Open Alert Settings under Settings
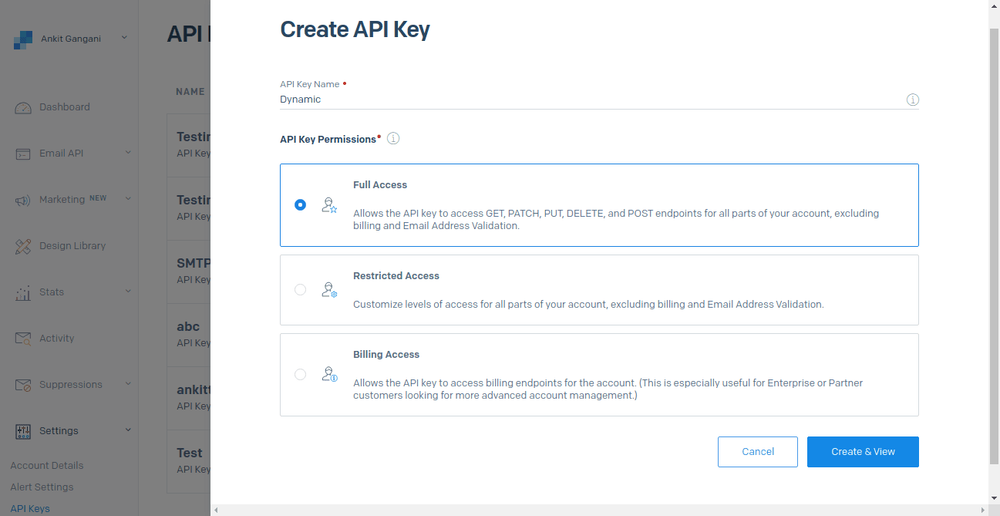Viewport: 1000px width, 516px height. pyautogui.click(x=41, y=487)
